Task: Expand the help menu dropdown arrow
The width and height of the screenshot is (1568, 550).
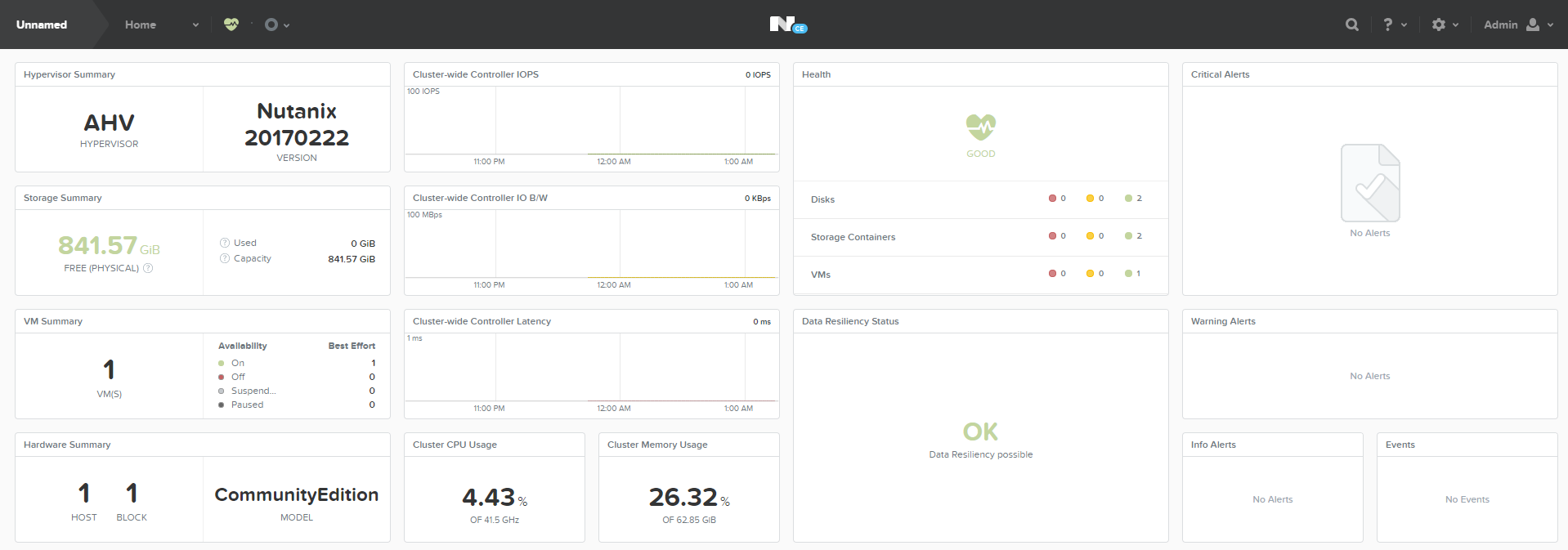Action: pyautogui.click(x=1404, y=25)
